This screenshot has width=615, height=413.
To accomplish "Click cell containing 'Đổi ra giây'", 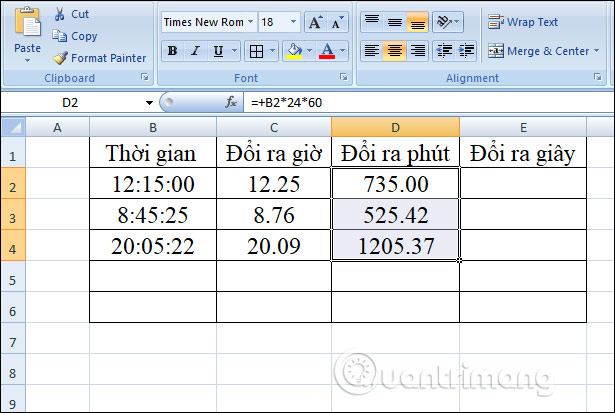I will coord(523,153).
